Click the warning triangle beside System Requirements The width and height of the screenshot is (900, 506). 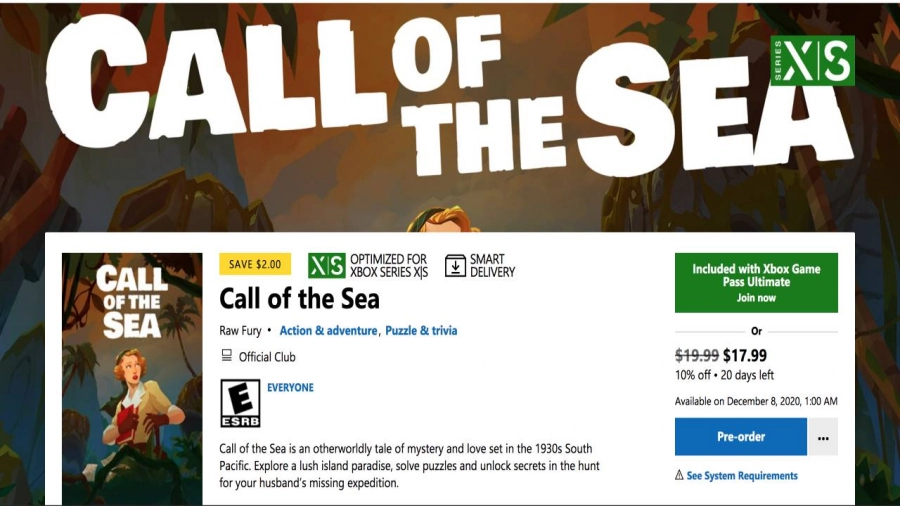(679, 476)
